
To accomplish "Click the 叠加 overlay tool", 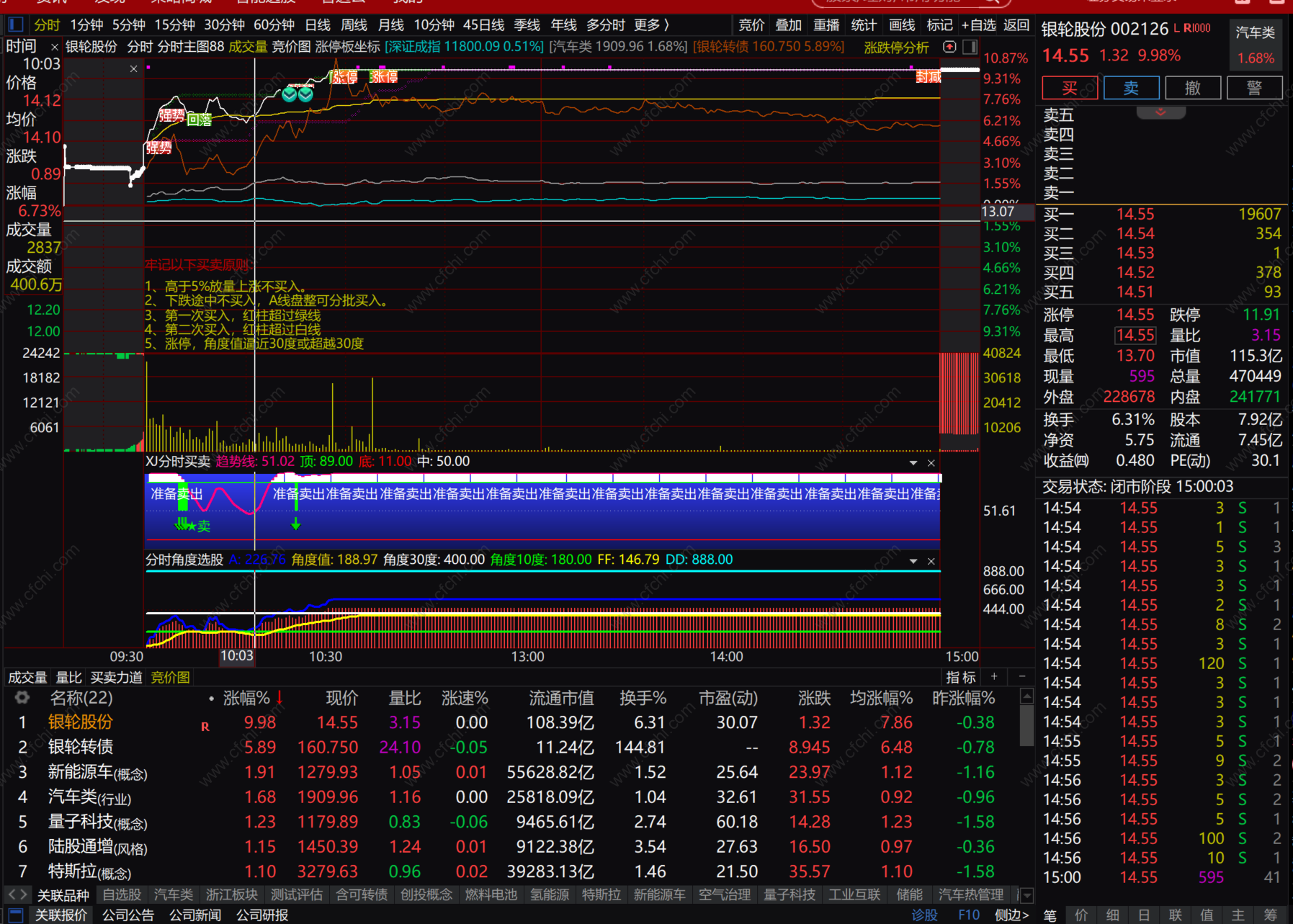I will [789, 25].
